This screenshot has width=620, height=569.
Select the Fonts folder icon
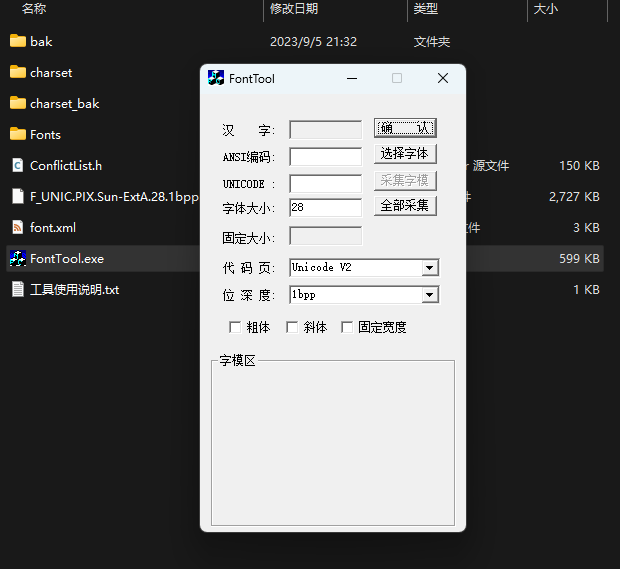[x=17, y=134]
